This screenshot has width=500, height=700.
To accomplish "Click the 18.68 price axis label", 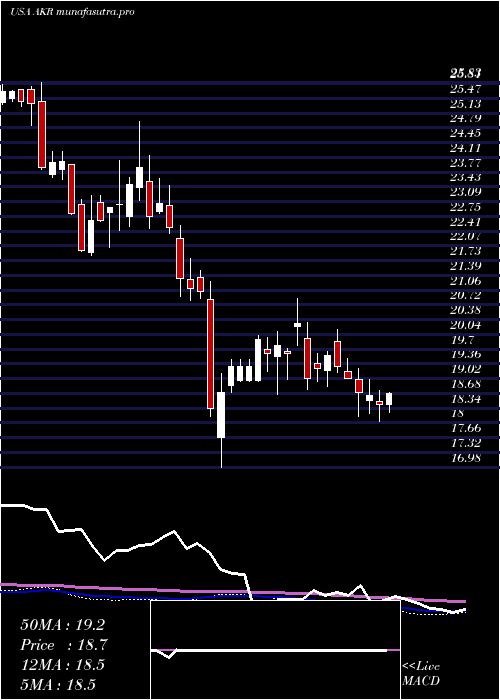I will pos(465,384).
